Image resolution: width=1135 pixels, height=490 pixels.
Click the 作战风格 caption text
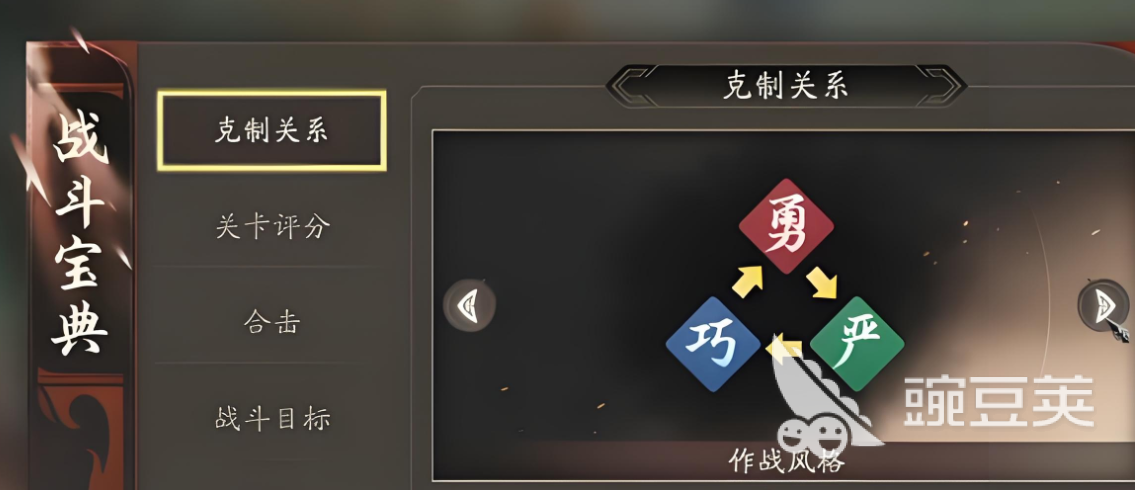click(785, 462)
